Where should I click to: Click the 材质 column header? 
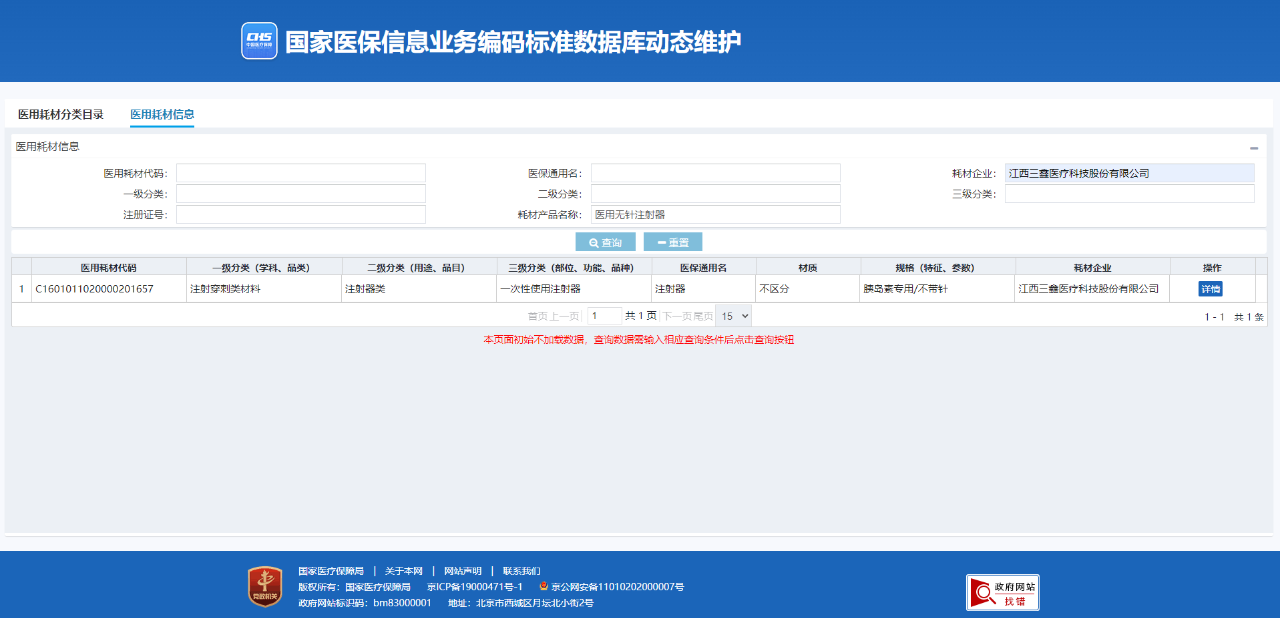[808, 267]
